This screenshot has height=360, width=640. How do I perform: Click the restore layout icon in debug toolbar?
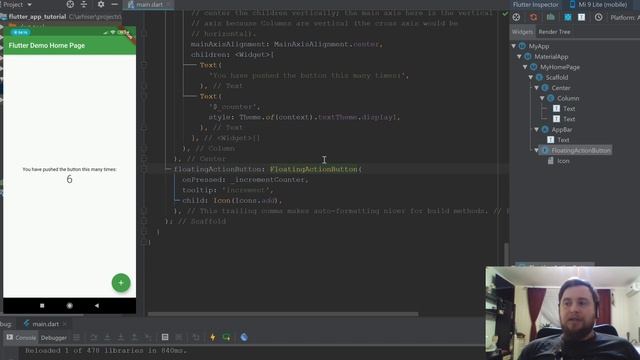click(x=196, y=337)
